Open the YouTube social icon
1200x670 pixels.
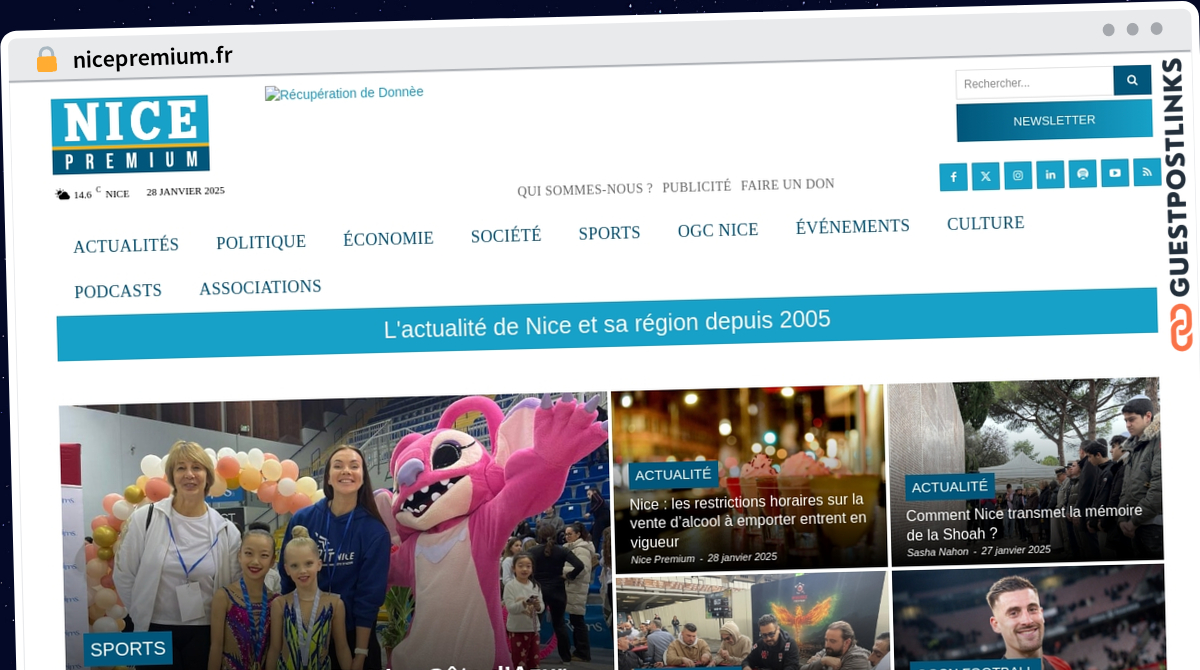coord(1115,172)
